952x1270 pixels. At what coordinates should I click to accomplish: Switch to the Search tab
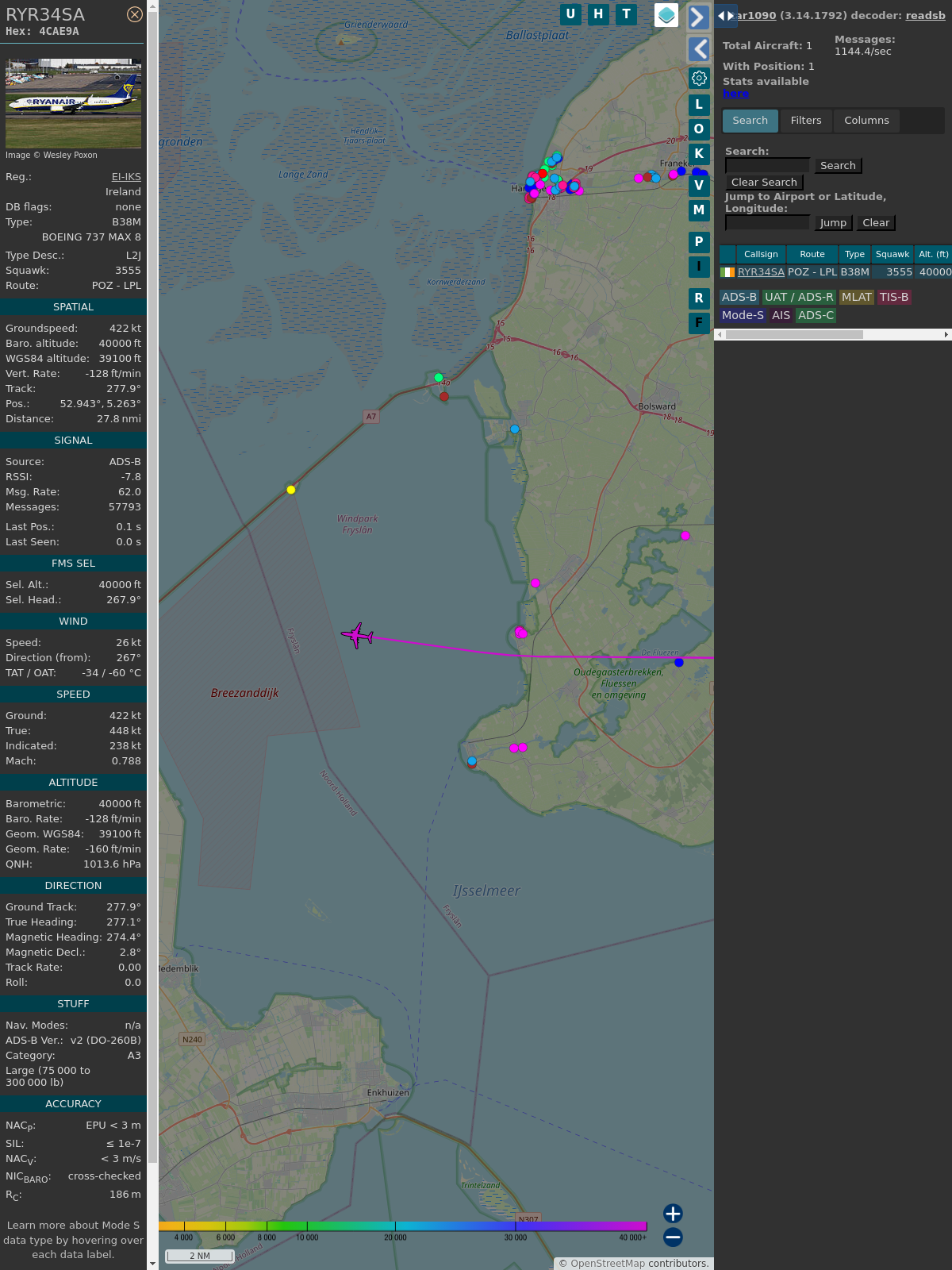point(750,121)
